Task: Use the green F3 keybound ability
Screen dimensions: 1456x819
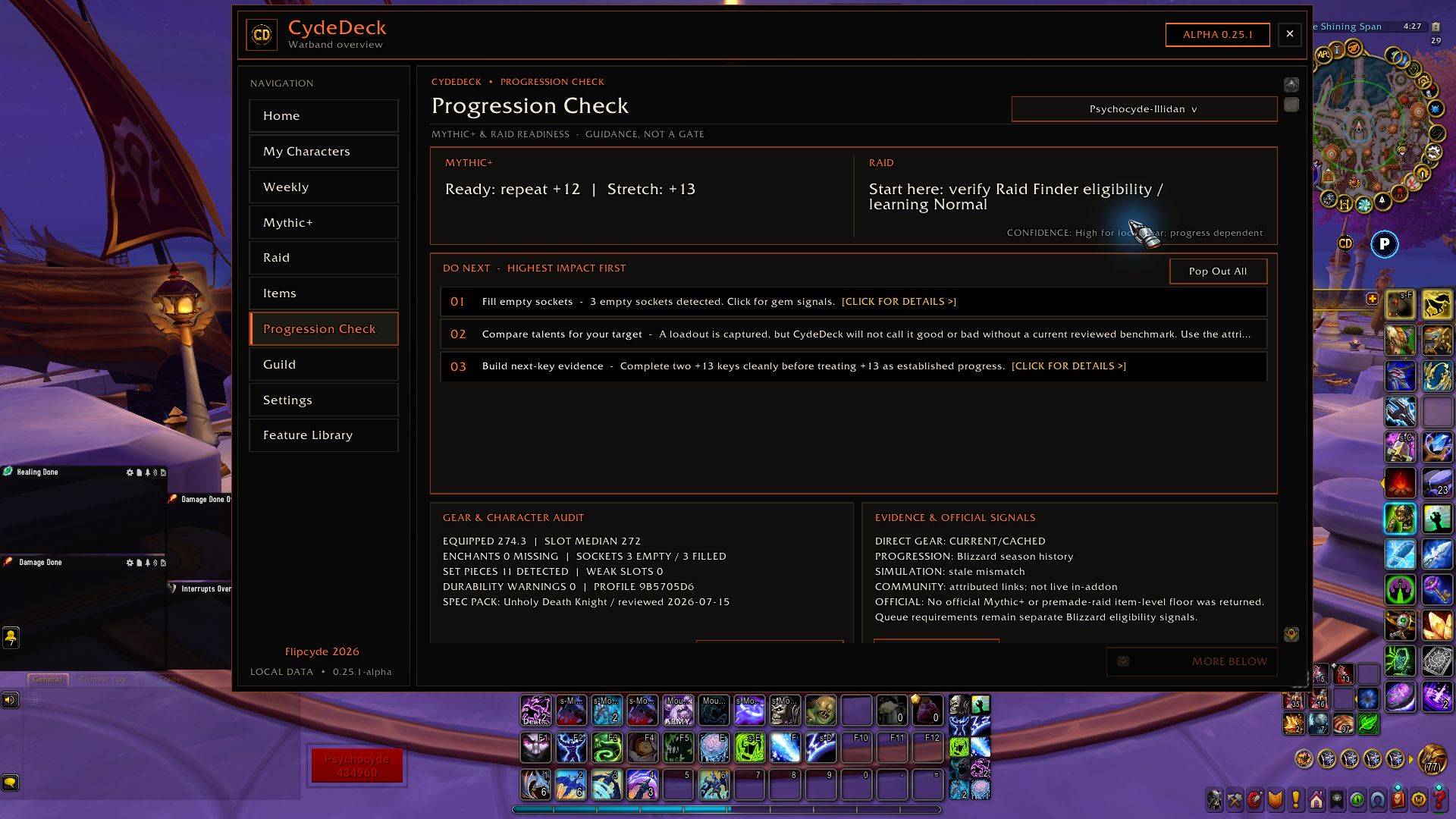Action: click(x=607, y=748)
